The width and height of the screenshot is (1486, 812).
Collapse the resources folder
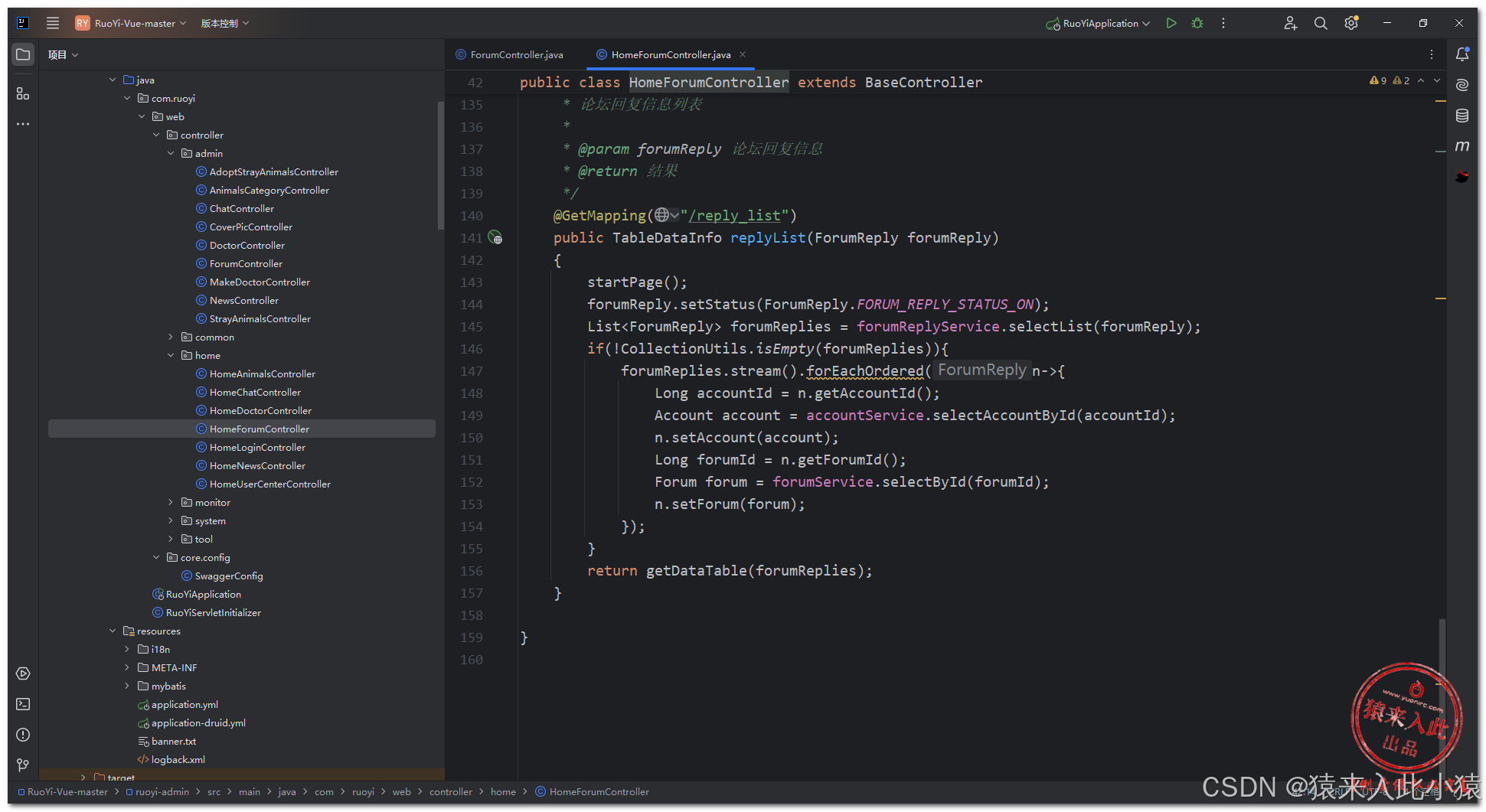[113, 631]
